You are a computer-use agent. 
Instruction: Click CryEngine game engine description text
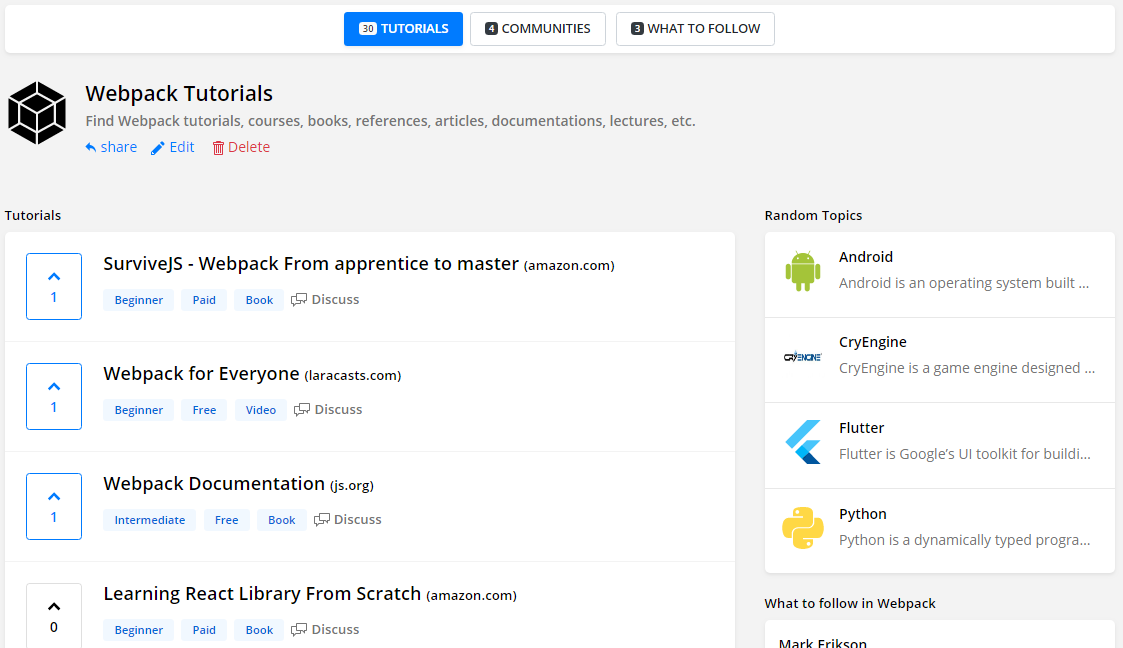(x=967, y=368)
